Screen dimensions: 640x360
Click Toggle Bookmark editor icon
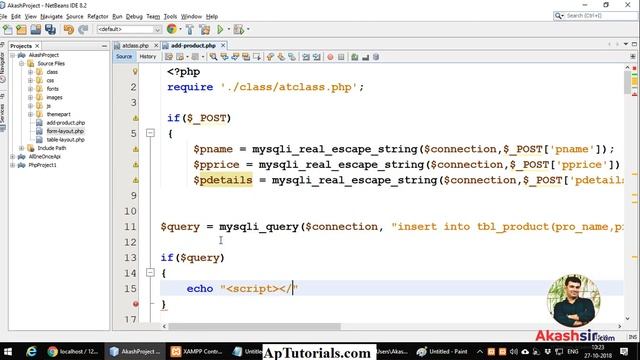pos(292,57)
